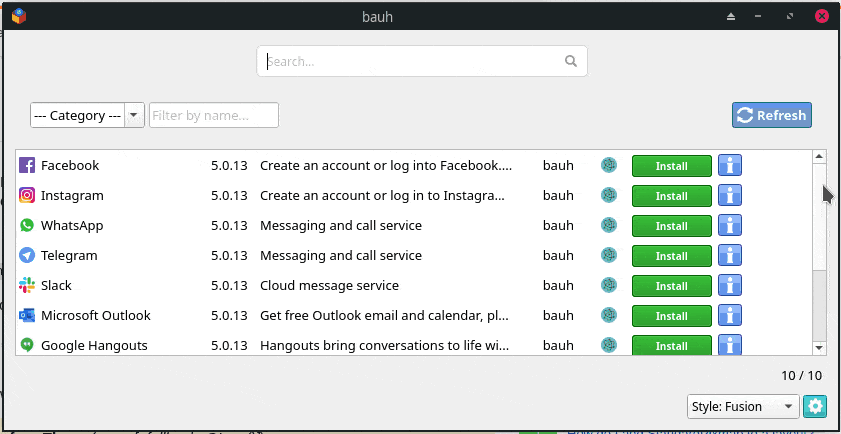This screenshot has width=841, height=434.
Task: Install Microsoft Outlook
Action: click(672, 316)
